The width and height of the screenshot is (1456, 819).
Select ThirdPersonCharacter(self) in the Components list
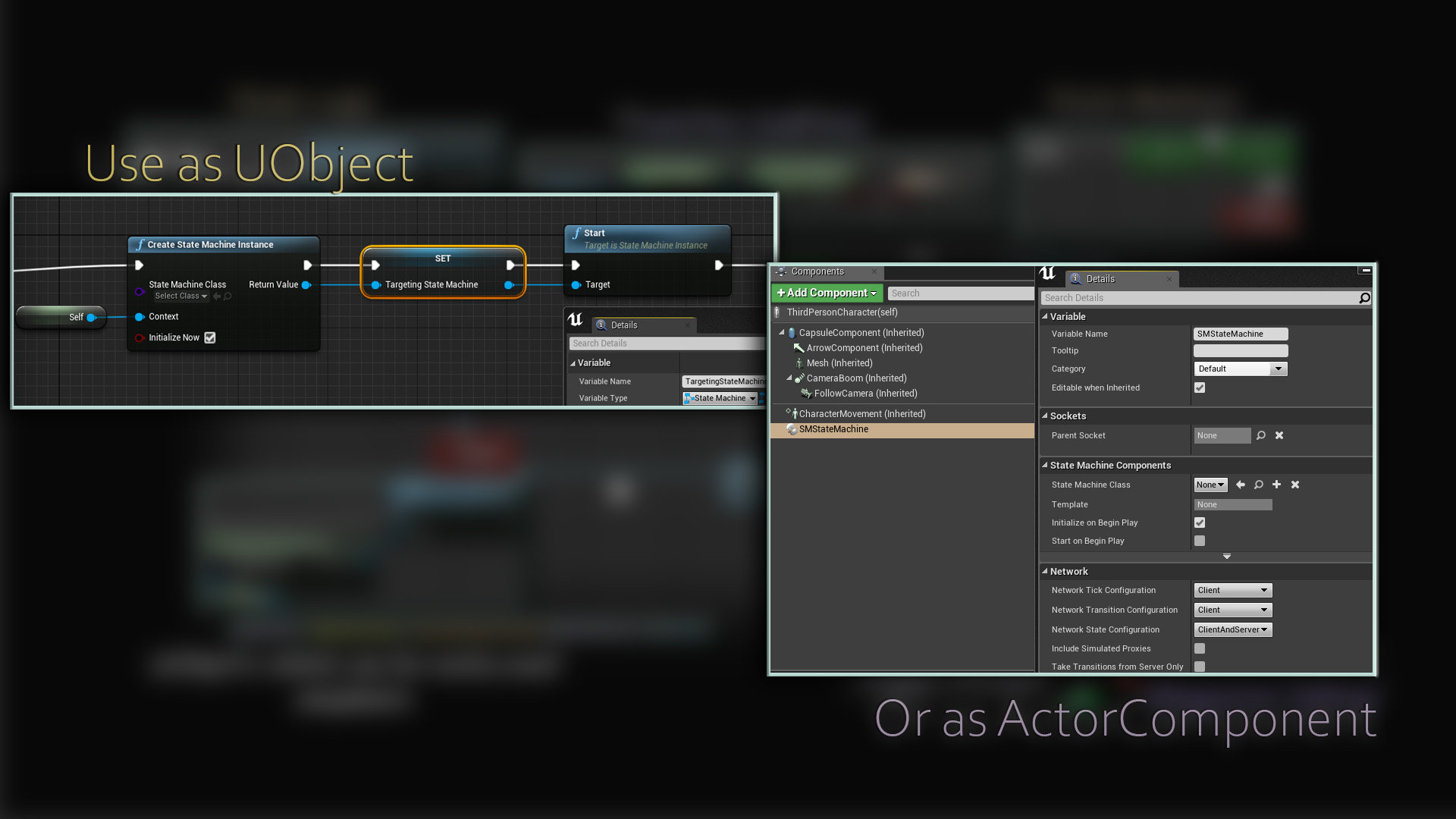click(842, 312)
